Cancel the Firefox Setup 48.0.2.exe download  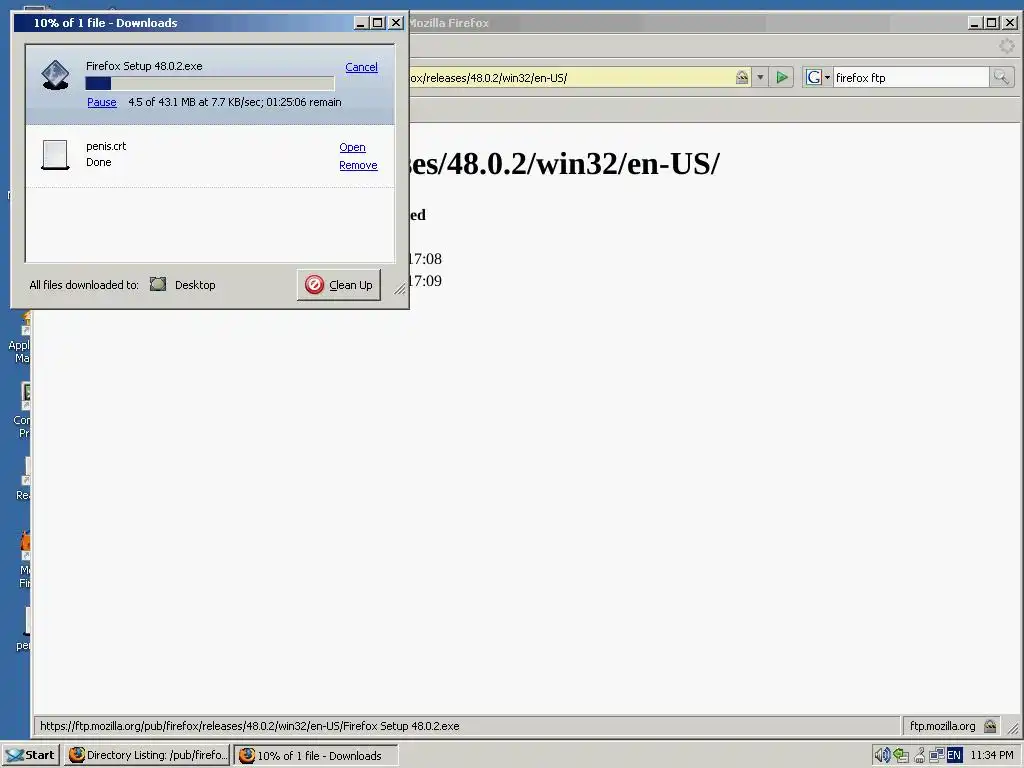[361, 67]
